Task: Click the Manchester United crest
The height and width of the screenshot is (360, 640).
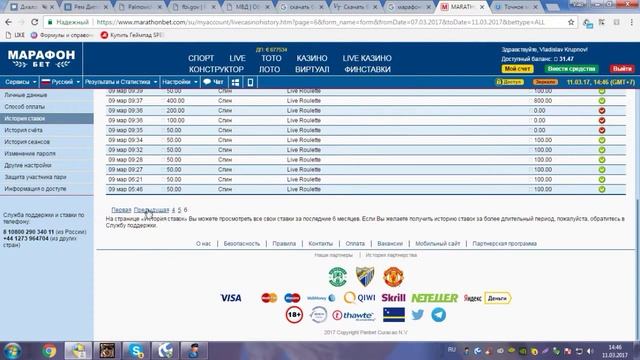Action: (x=393, y=277)
